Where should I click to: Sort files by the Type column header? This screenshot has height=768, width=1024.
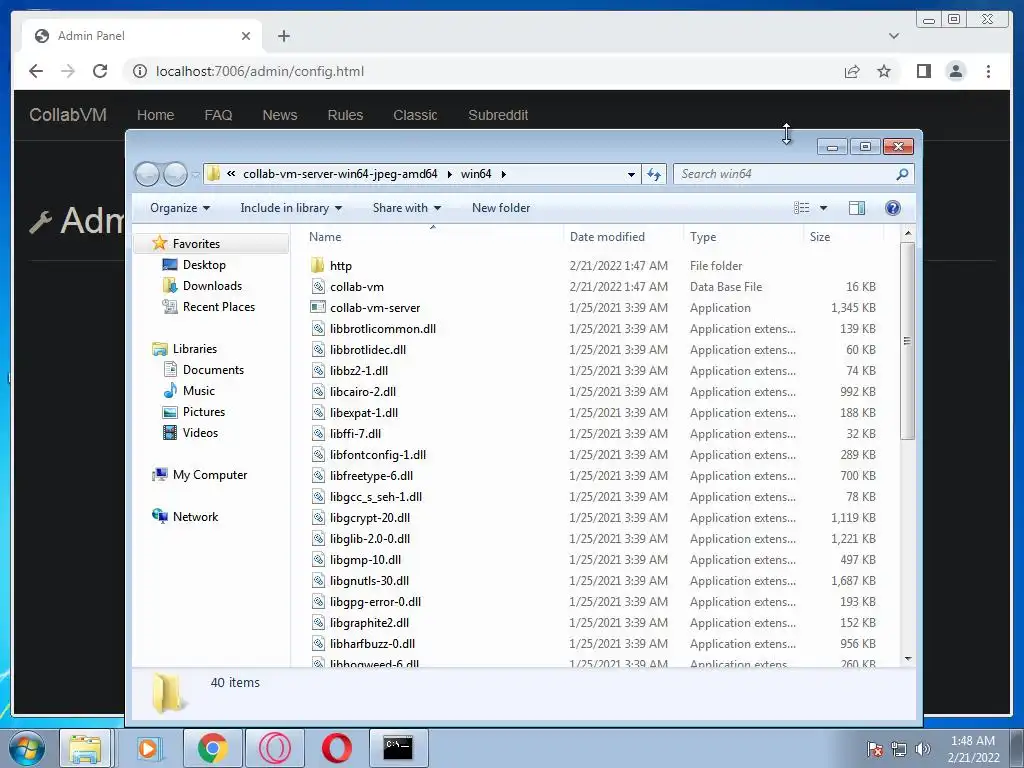[x=743, y=236]
